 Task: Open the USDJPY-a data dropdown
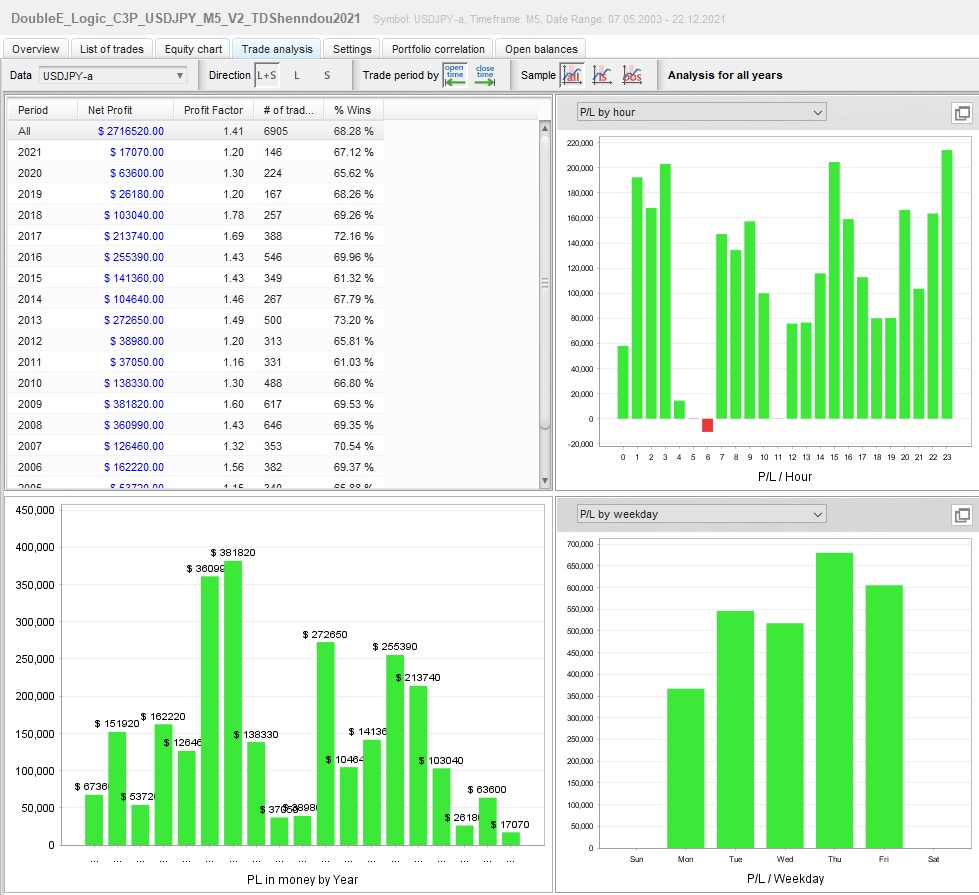(x=113, y=75)
